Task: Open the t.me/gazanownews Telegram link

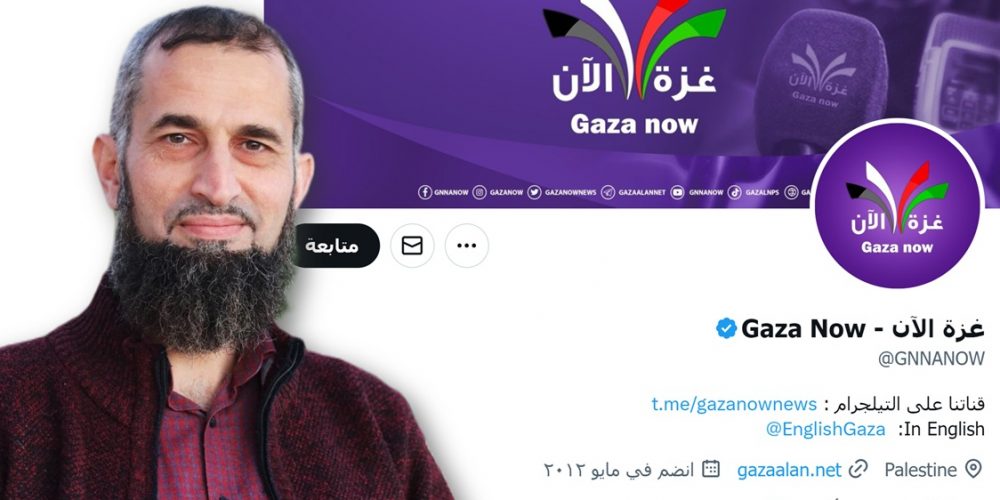Action: click(x=734, y=404)
